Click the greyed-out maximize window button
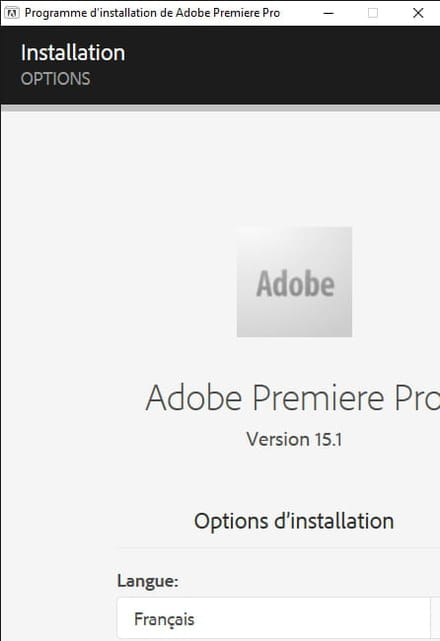 (373, 13)
